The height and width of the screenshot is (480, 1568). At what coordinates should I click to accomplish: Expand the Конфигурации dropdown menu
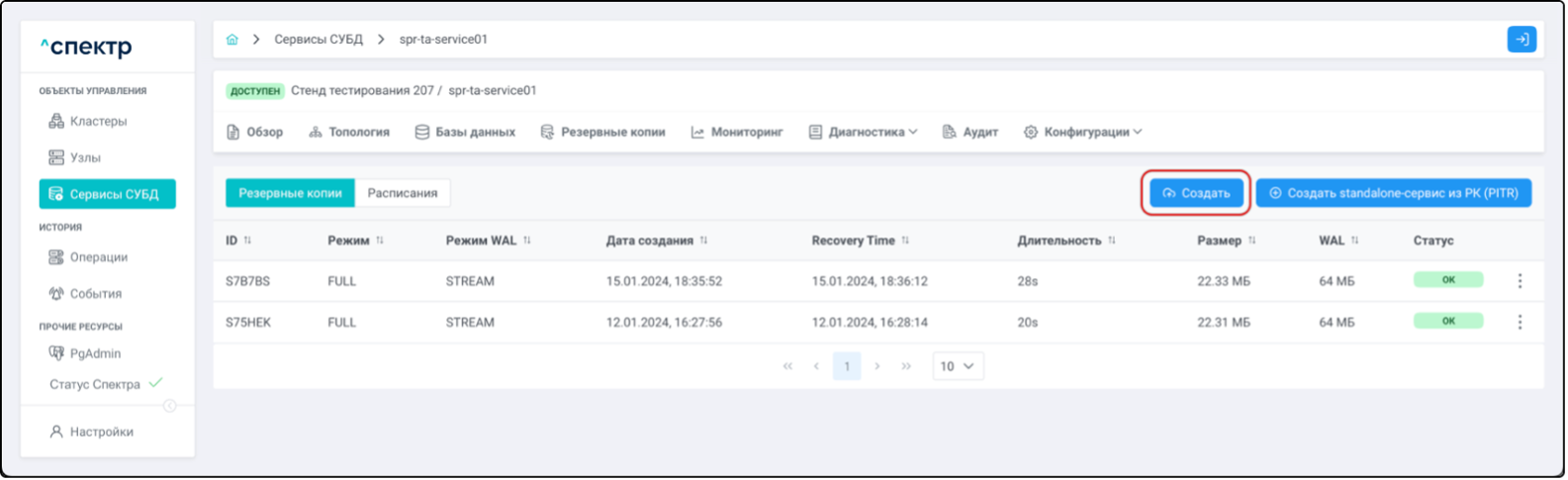point(1083,132)
